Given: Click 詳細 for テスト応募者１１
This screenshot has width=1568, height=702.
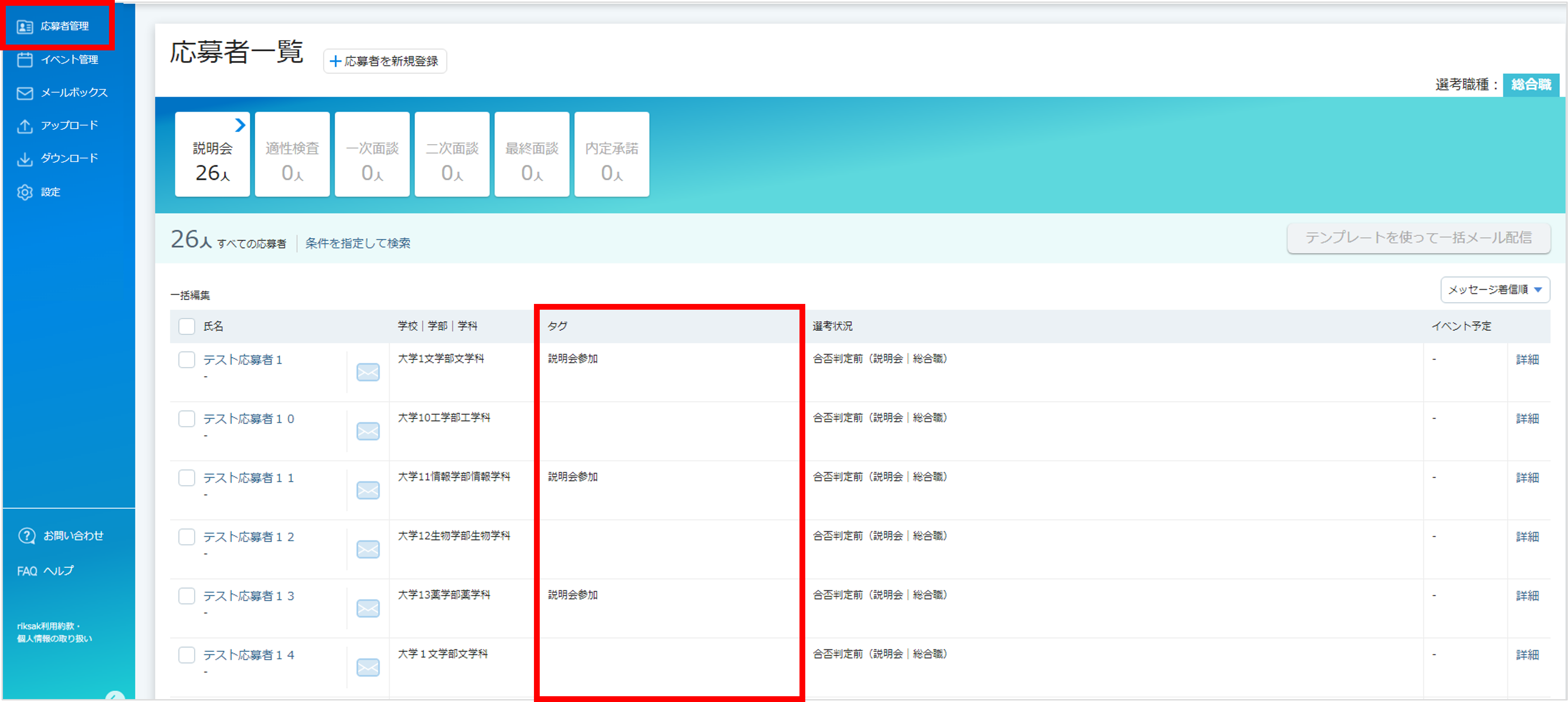Looking at the screenshot, I should [x=1527, y=478].
